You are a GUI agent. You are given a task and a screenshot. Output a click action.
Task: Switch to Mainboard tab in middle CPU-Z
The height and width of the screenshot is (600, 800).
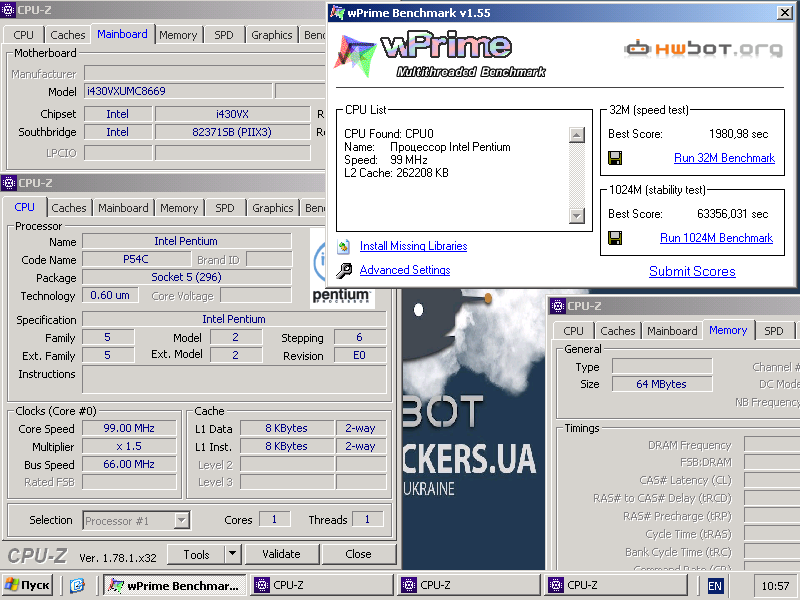pos(123,208)
